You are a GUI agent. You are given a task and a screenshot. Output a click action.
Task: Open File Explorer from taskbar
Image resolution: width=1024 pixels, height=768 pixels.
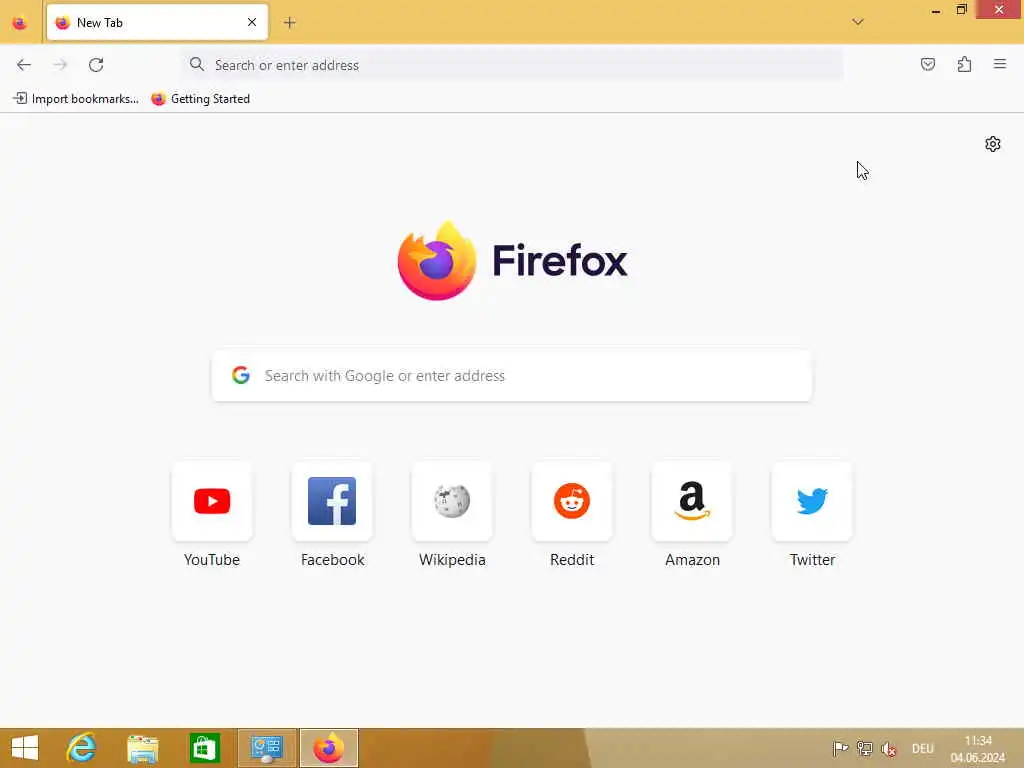point(143,748)
